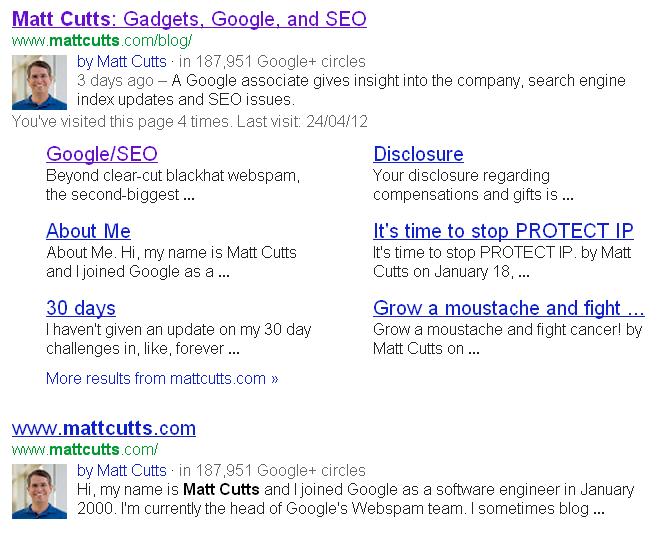Expand 'More results from mattcutts.com »'
This screenshot has height=541, width=671.
coord(162,379)
